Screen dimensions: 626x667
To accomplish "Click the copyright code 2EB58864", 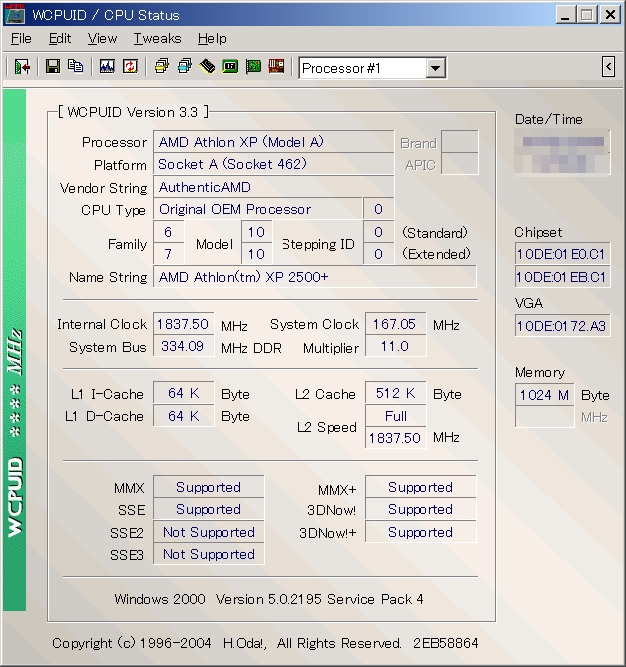I will click(x=446, y=643).
